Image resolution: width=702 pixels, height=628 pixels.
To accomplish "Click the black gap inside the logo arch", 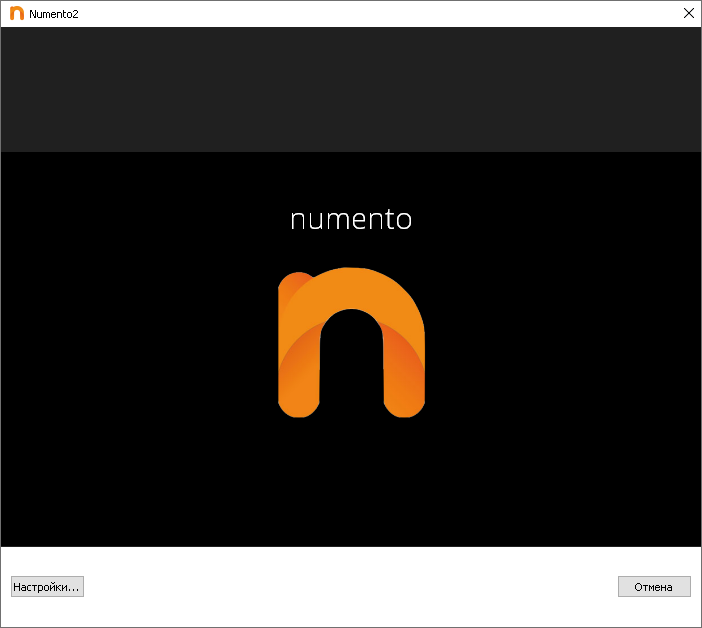I will pos(351,370).
